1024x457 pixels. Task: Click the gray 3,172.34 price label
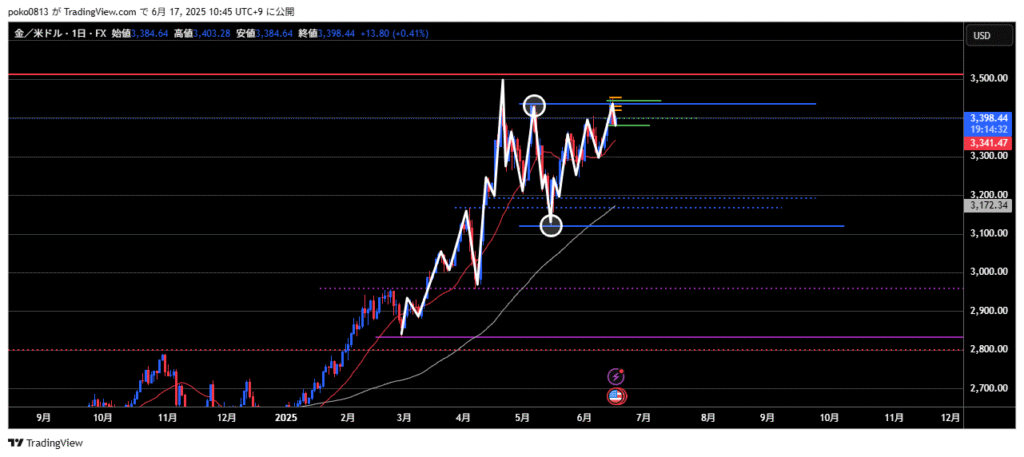pyautogui.click(x=988, y=205)
